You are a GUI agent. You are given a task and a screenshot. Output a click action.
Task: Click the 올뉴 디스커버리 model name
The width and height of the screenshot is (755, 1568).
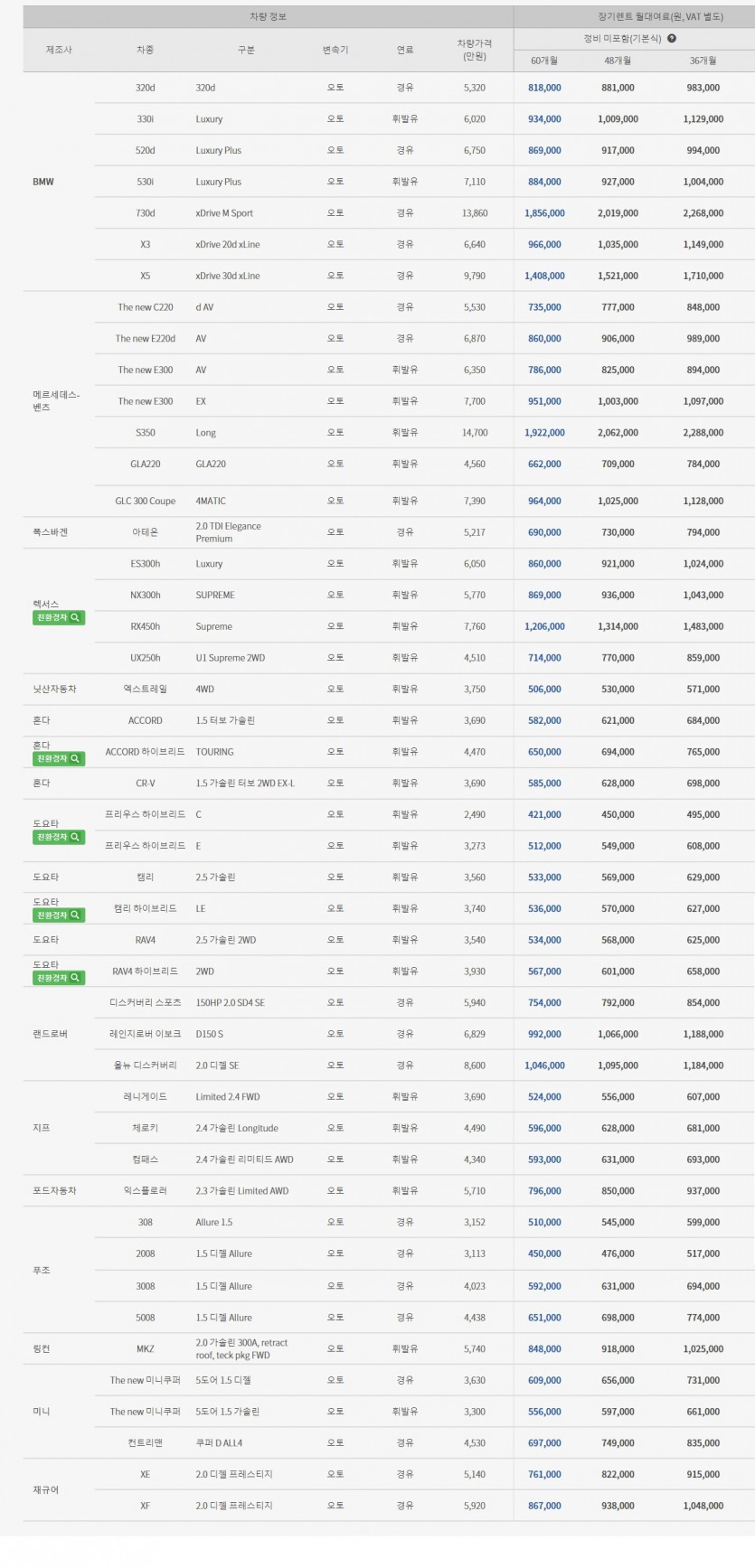click(145, 1066)
